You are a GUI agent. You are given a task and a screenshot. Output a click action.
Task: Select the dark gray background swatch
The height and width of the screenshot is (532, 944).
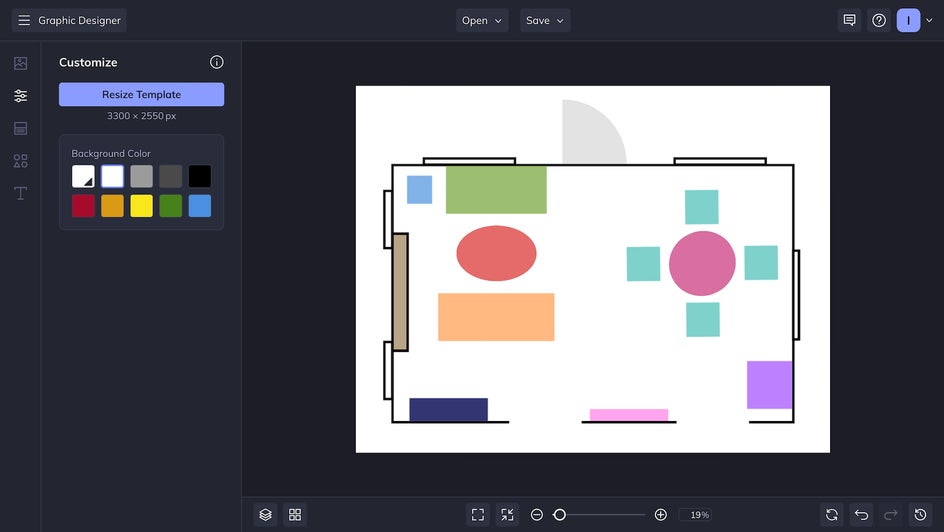pyautogui.click(x=171, y=176)
